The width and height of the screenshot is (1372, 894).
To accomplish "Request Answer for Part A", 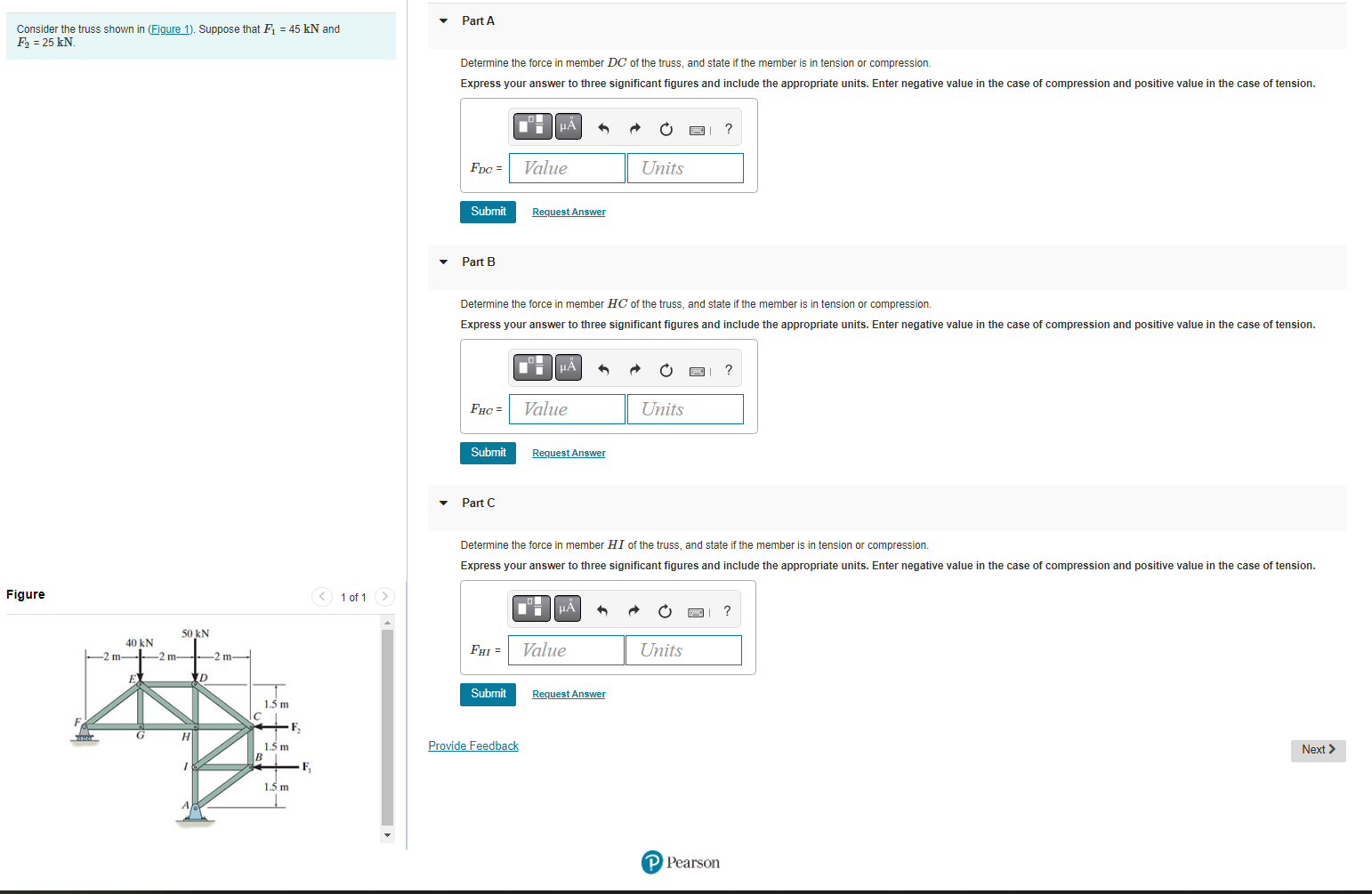I will click(x=569, y=212).
